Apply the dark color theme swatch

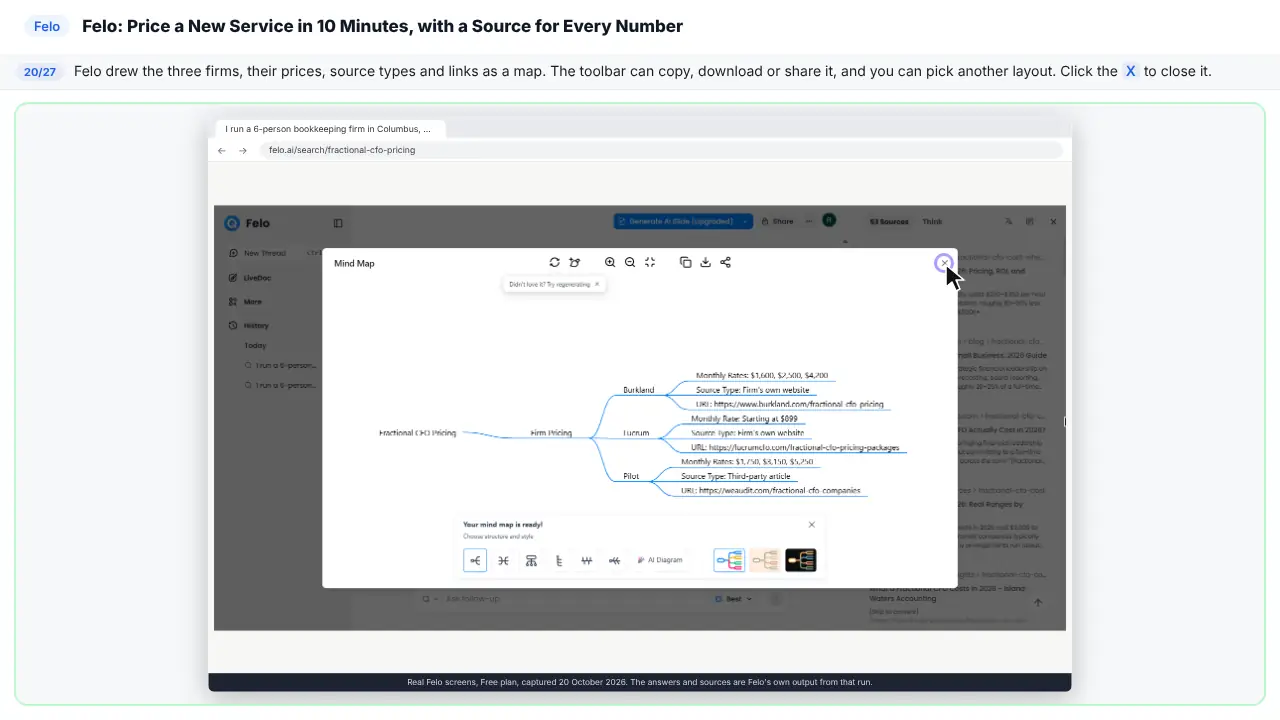click(801, 561)
